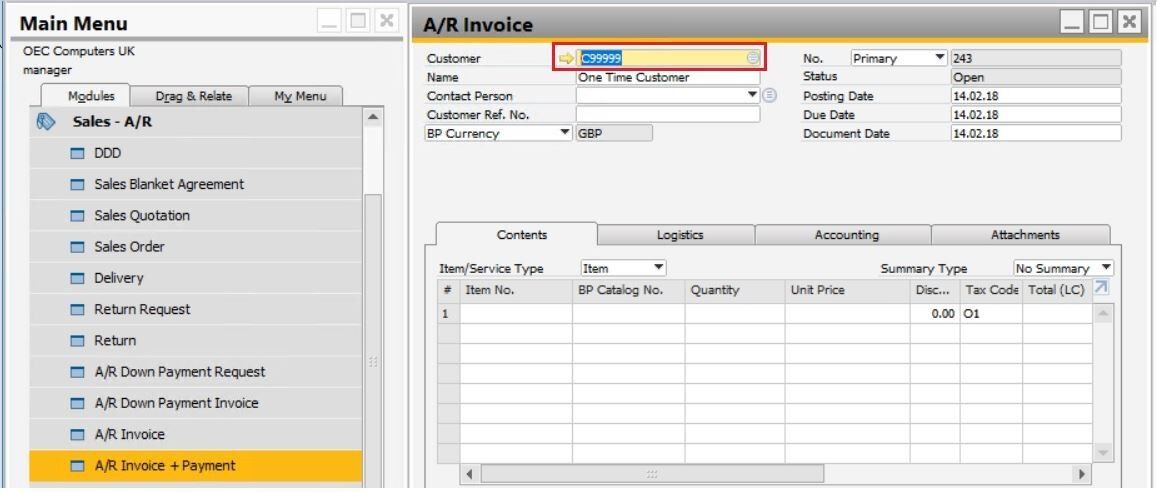
Task: Click the Posting Date field
Action: 1036,96
